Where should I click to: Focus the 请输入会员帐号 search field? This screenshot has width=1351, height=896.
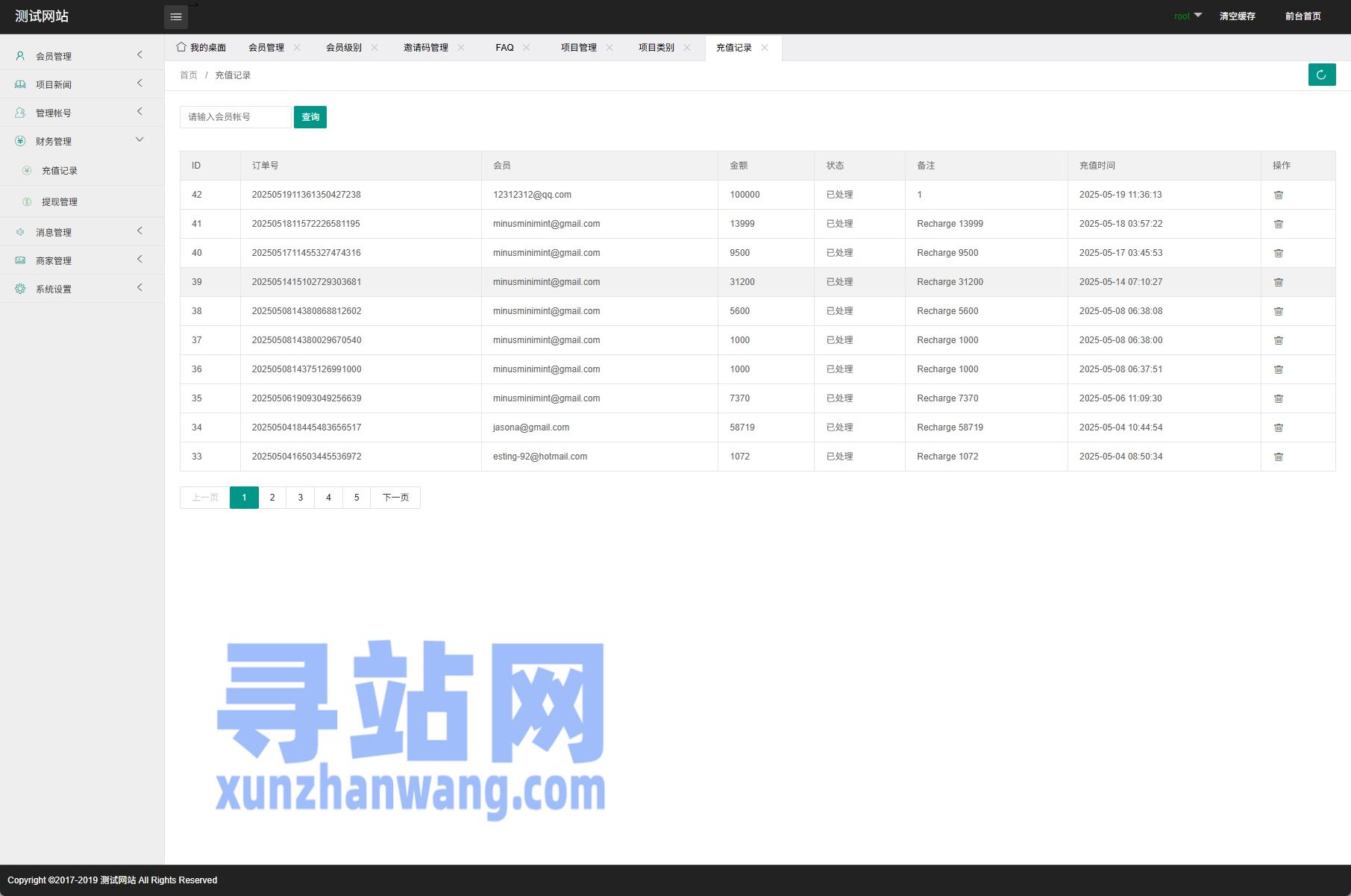235,117
